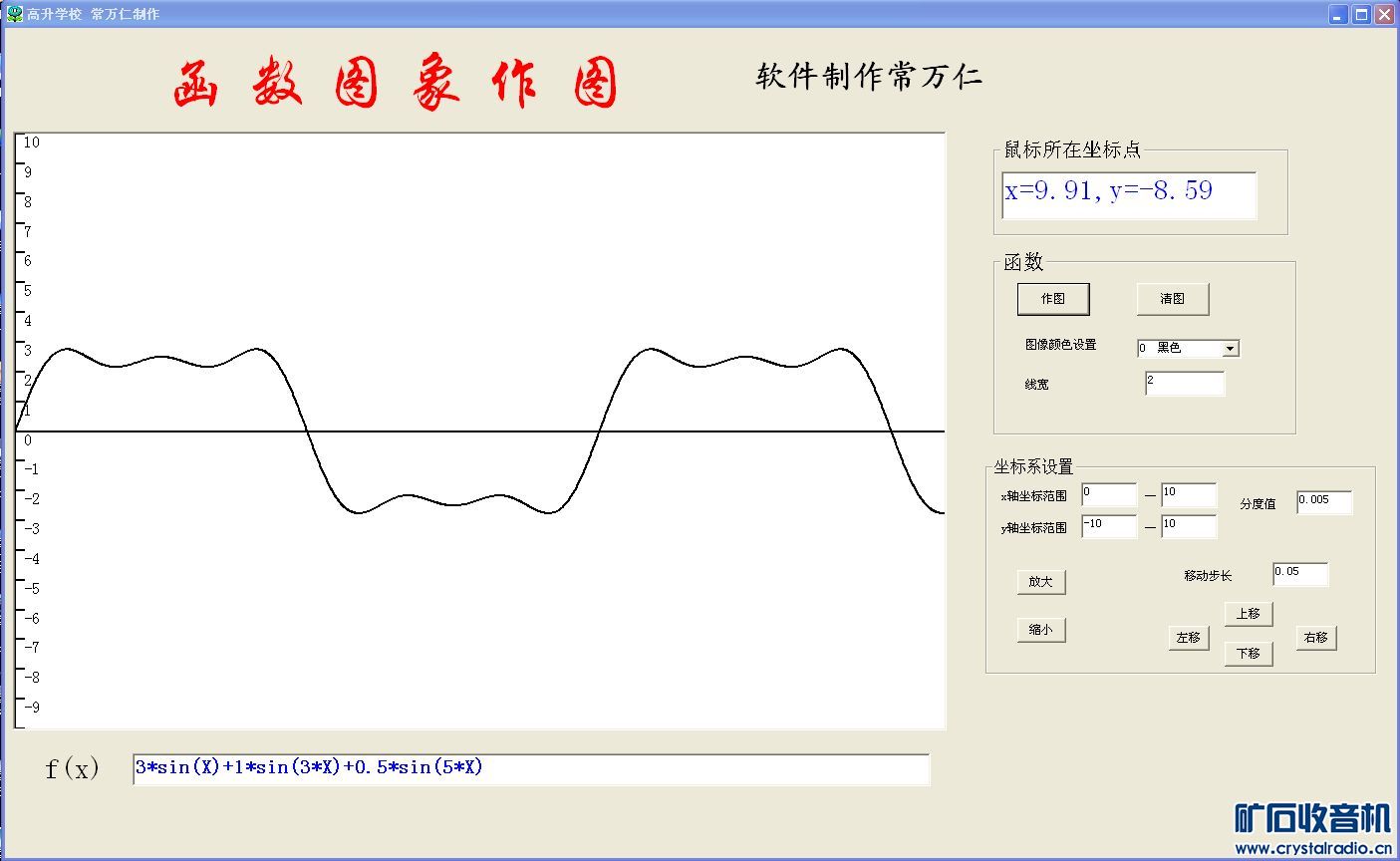Open the 图像颜色设置 color dropdown
1400x861 pixels.
[1231, 349]
